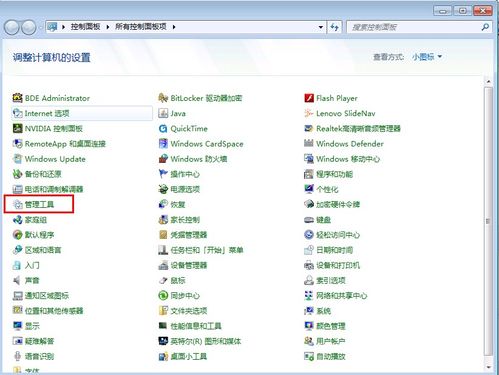Open 任务栏和「开始」菜单
Screen dimensions: 499x375
201,250
